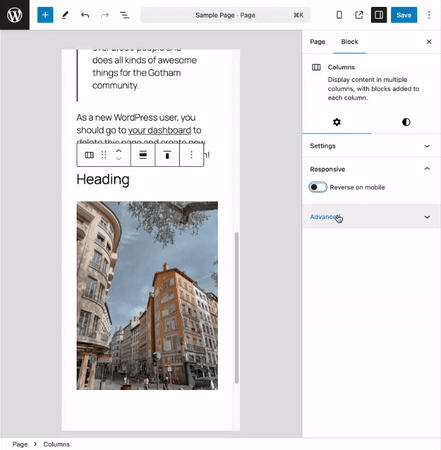Open the block inserter plus button
Screen dimensions: 441x450
coord(45,15)
